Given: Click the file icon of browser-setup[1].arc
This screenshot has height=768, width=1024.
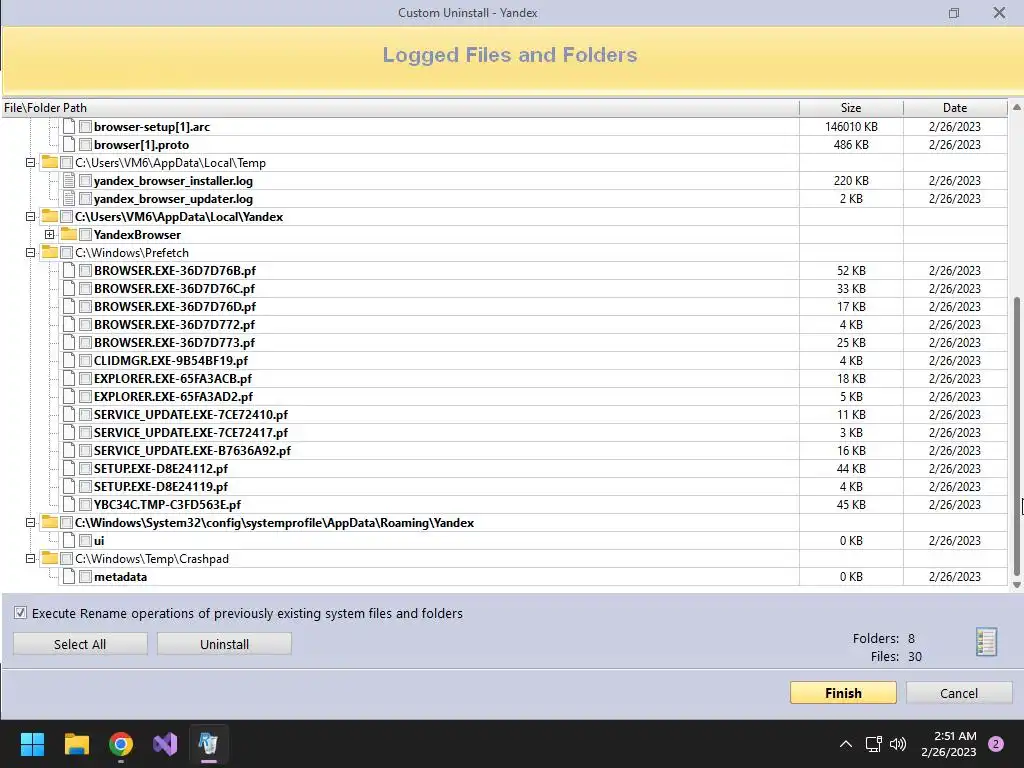Looking at the screenshot, I should (x=69, y=127).
